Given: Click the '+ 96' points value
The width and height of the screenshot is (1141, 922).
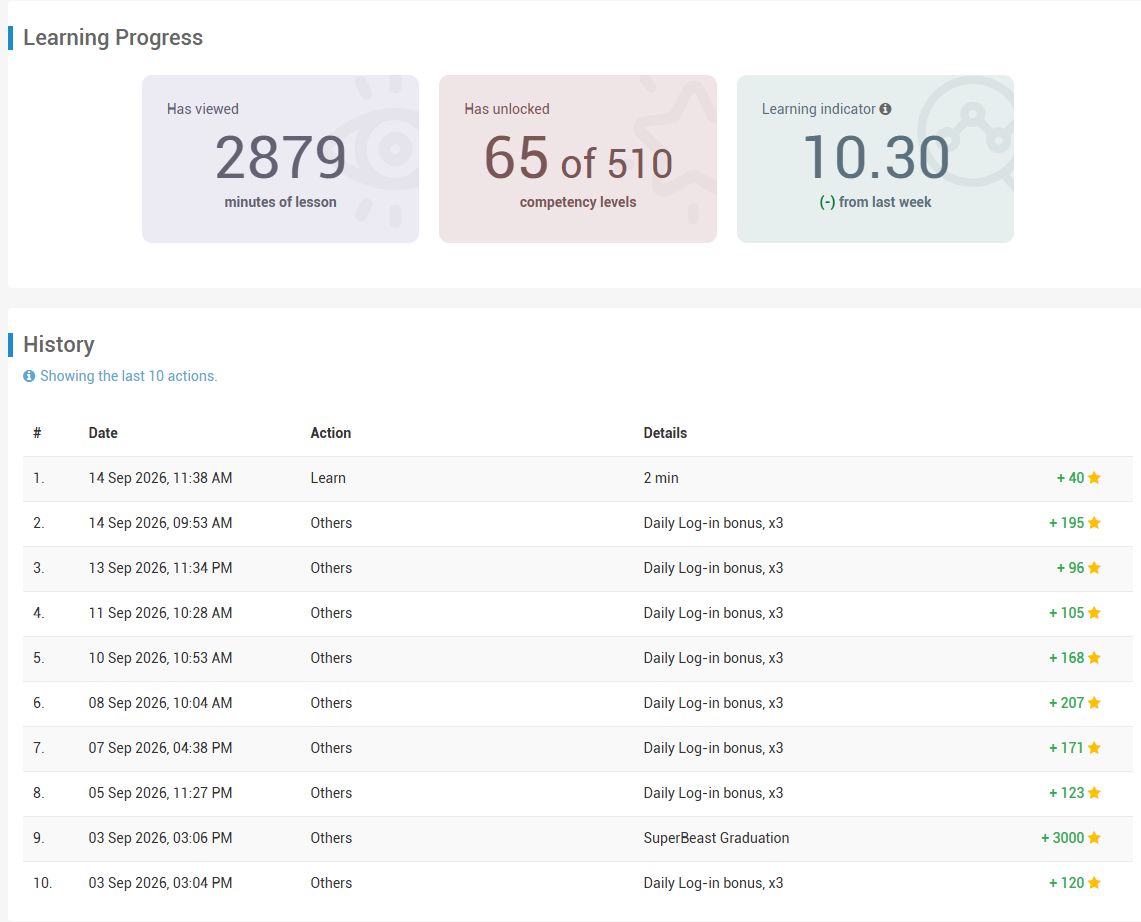Looking at the screenshot, I should [1070, 568].
